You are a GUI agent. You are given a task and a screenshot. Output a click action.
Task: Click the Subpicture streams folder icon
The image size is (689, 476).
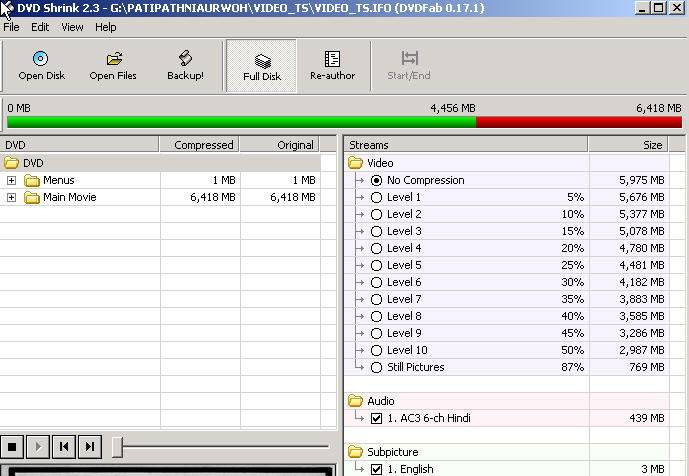pos(355,452)
